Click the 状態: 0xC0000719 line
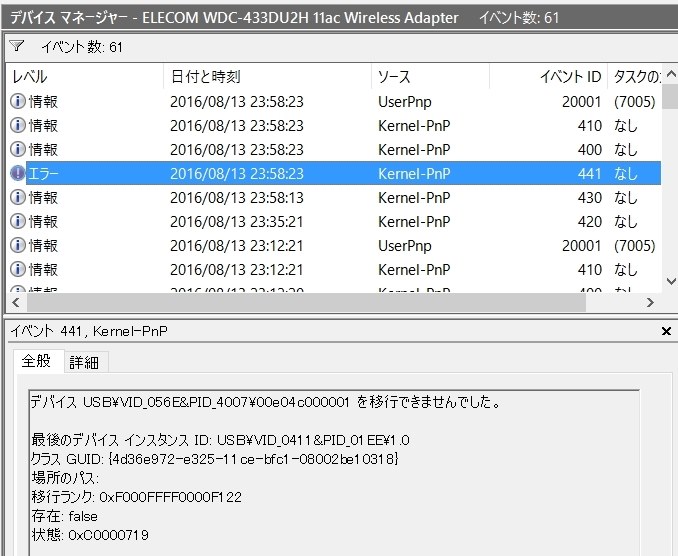This screenshot has height=556, width=678. (90, 535)
